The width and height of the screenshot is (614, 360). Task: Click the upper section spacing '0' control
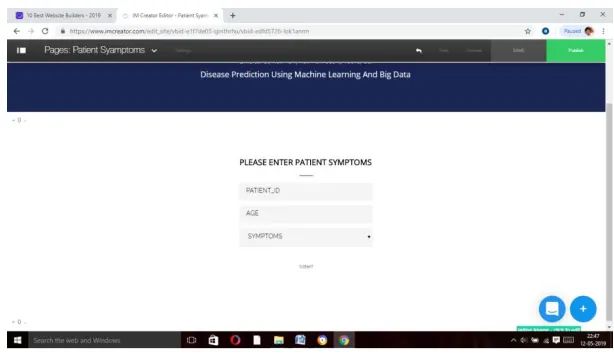19,120
